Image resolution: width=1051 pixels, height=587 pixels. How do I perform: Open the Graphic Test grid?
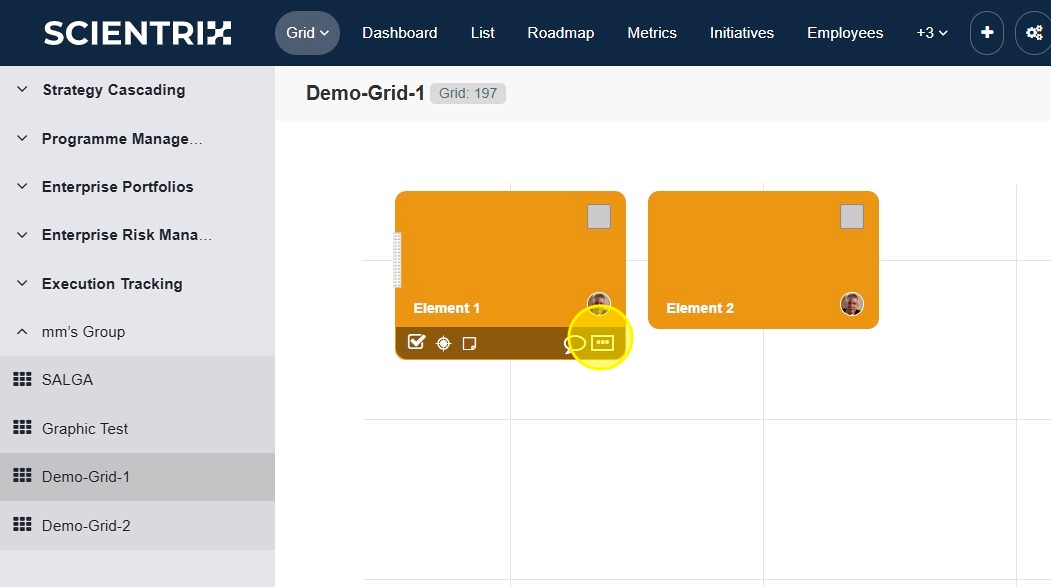click(x=85, y=429)
